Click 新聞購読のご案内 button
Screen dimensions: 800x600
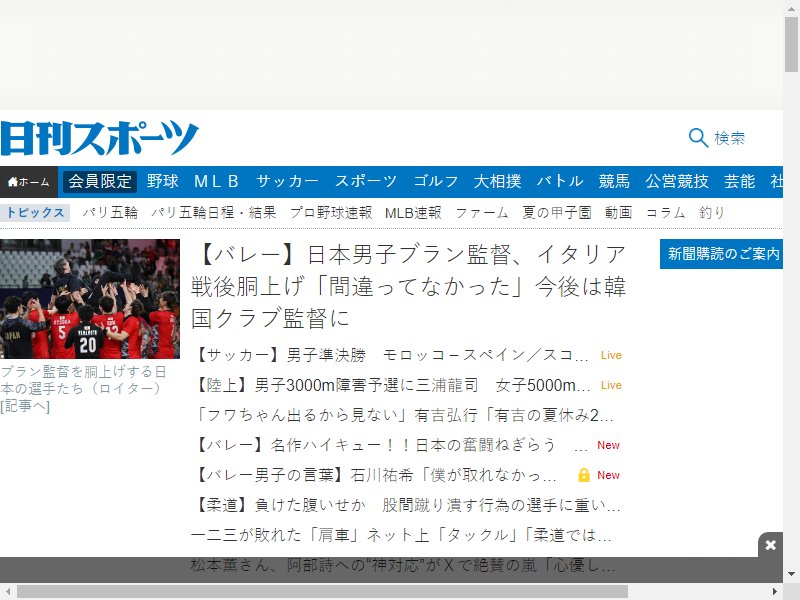point(721,254)
